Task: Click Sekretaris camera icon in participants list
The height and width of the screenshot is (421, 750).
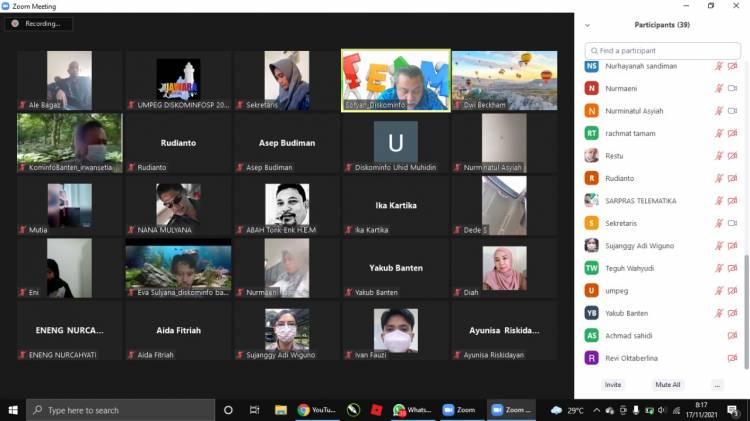Action: [732, 223]
